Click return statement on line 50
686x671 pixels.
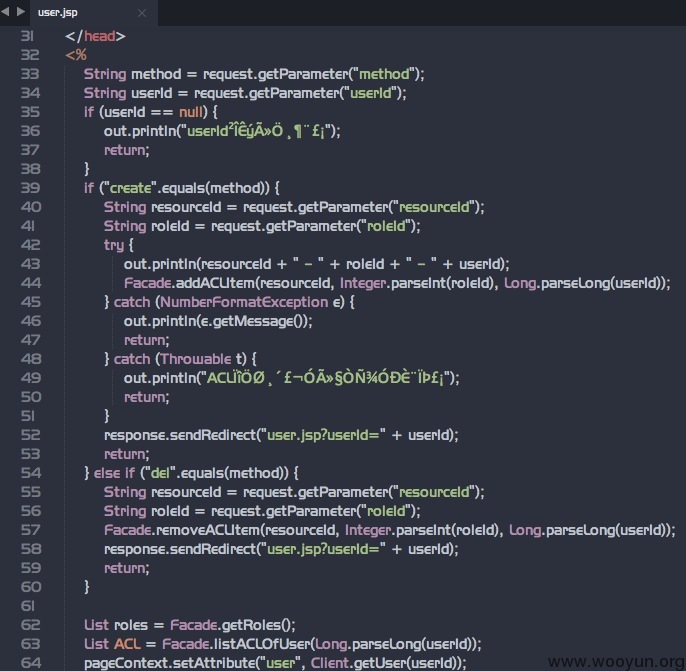coord(146,397)
